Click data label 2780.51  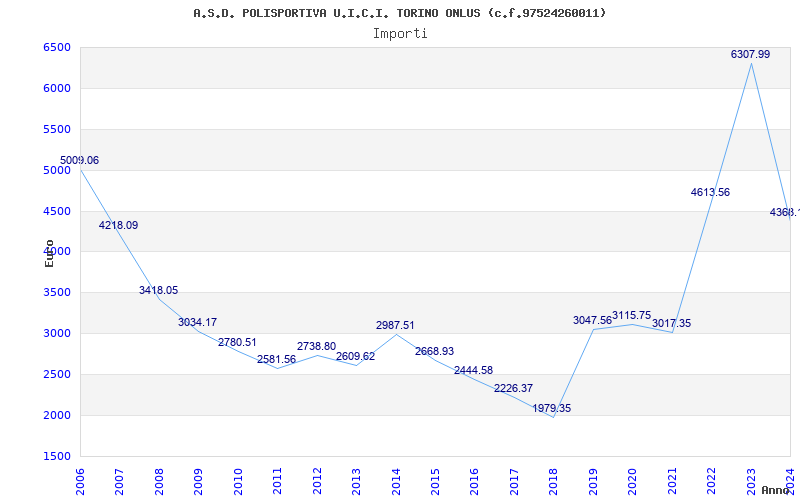coord(237,342)
